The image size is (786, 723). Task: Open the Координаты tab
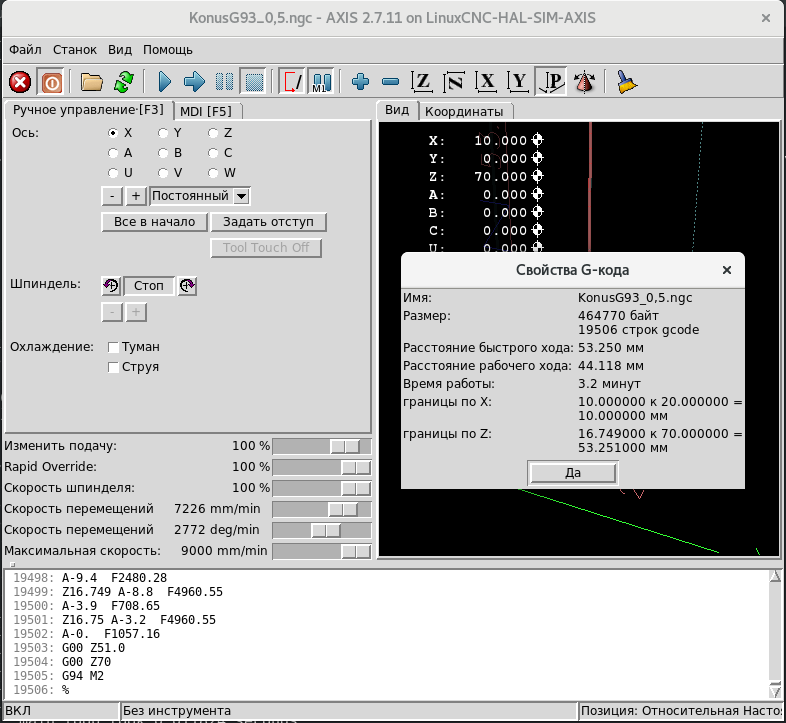(x=463, y=111)
